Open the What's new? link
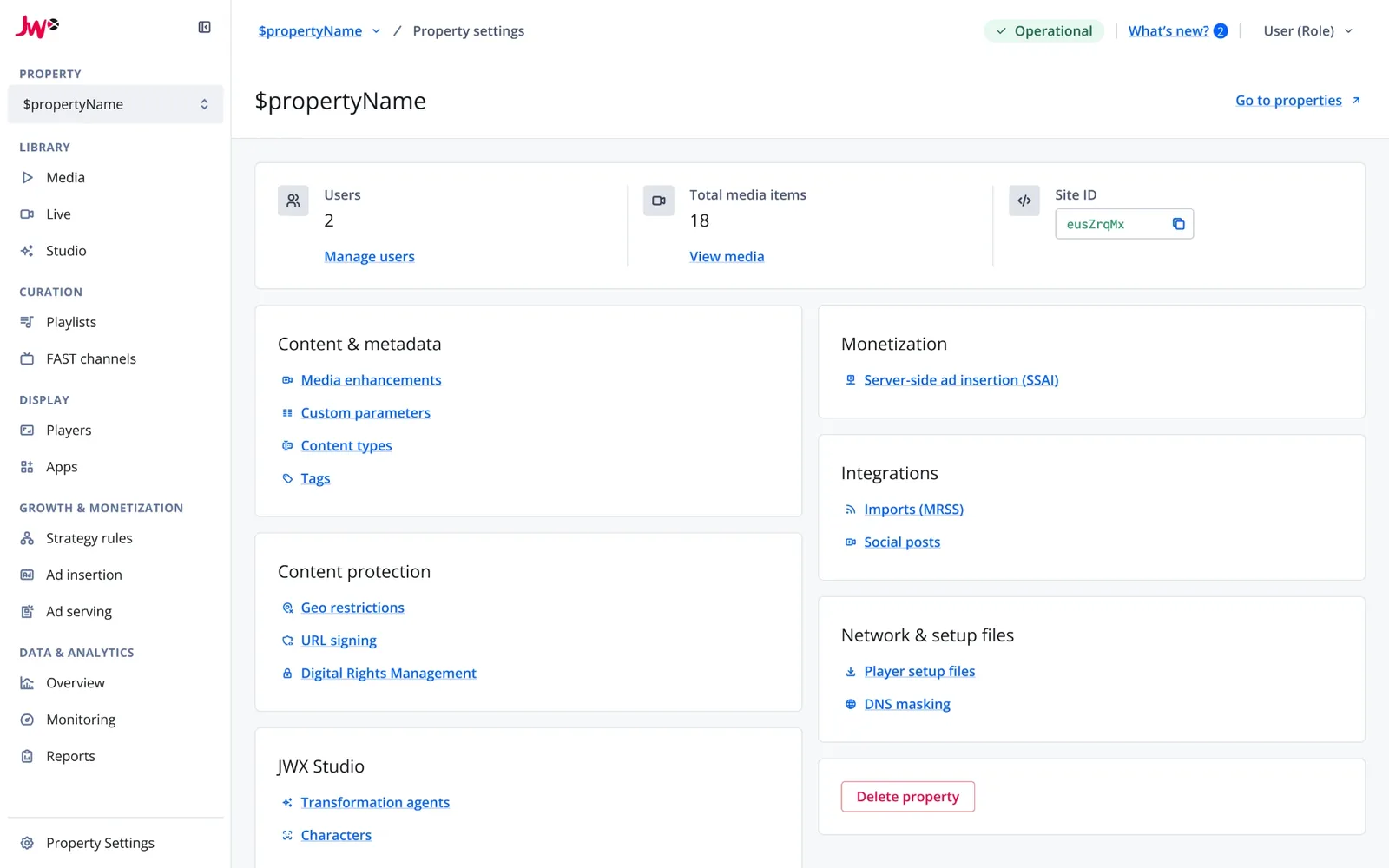This screenshot has height=868, width=1389. pos(1168,31)
